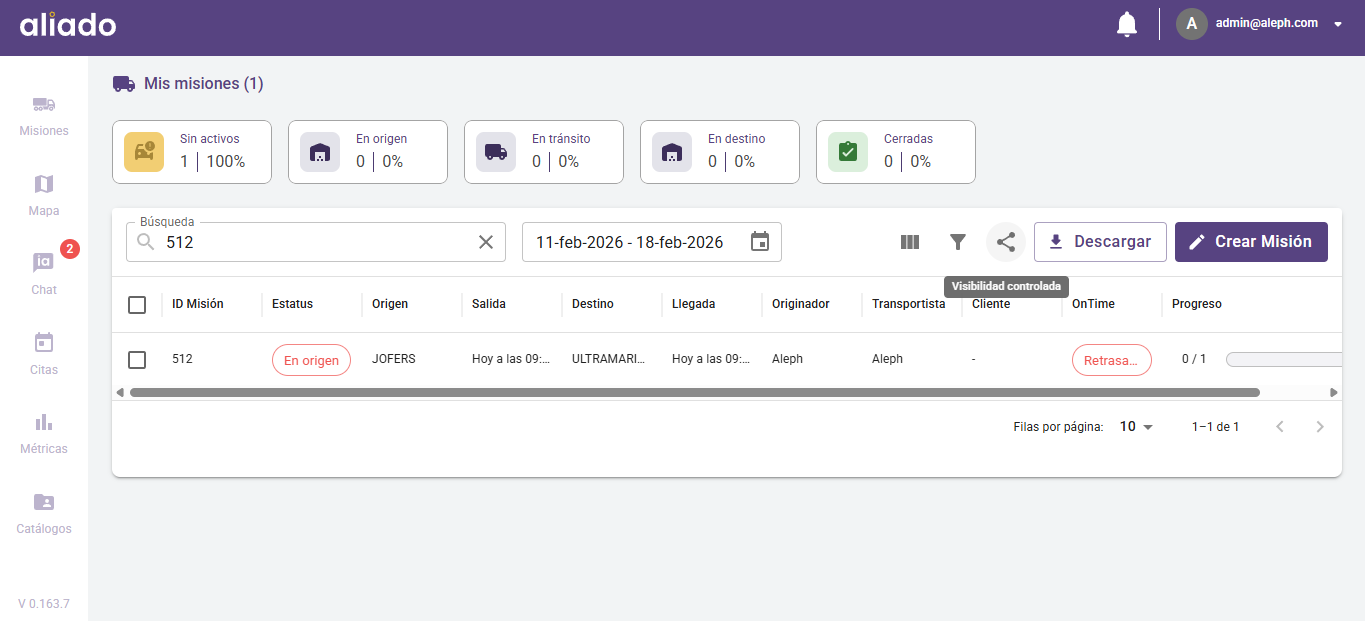This screenshot has width=1365, height=621.
Task: Toggle the select-all header checkbox
Action: (x=137, y=305)
